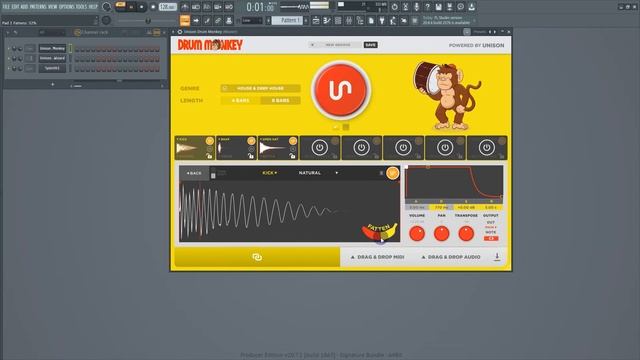Click the download icon beside Drag & Drop Audio
This screenshot has height=360, width=640.
(x=497, y=257)
